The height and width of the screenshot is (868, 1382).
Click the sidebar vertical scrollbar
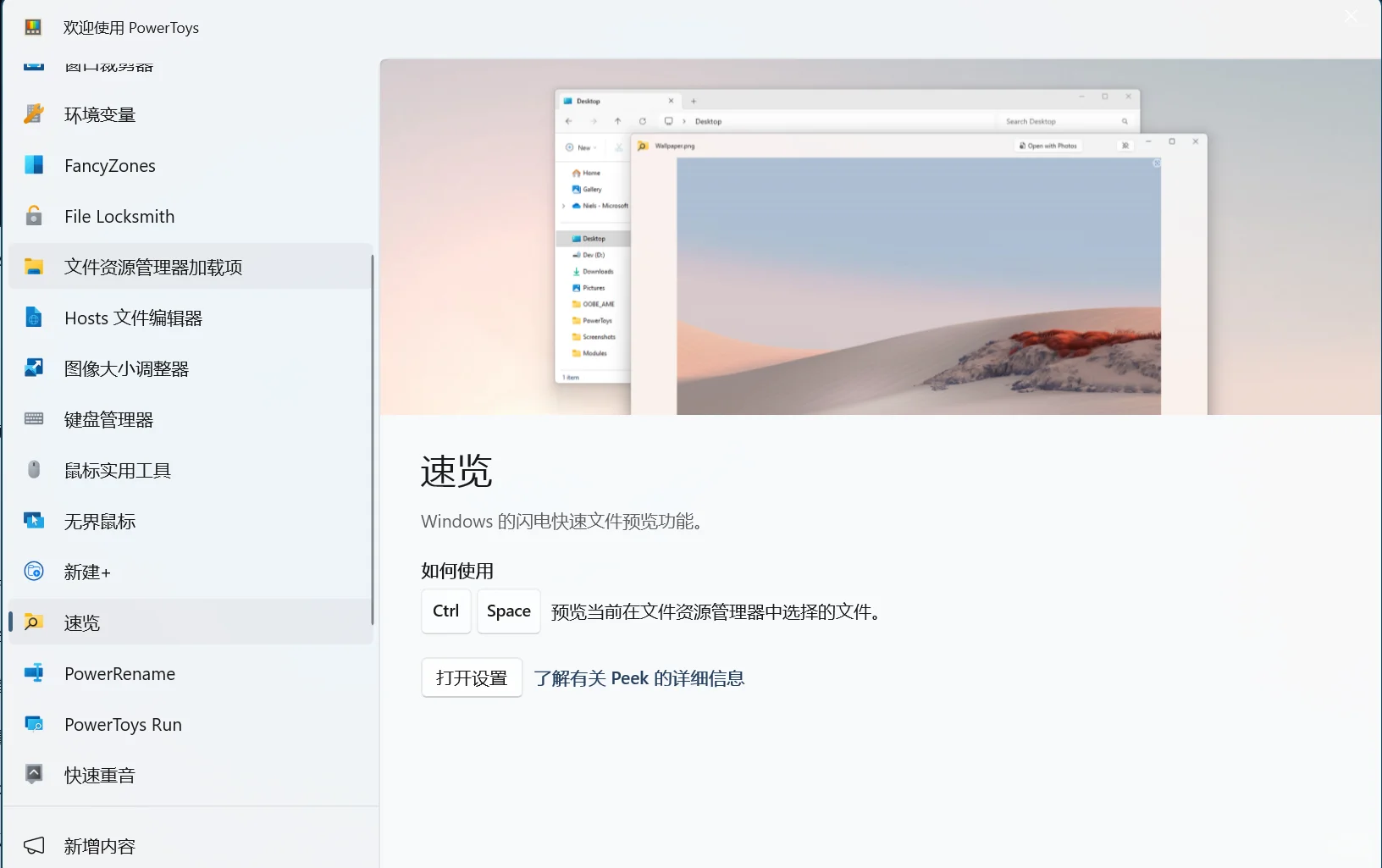372,440
